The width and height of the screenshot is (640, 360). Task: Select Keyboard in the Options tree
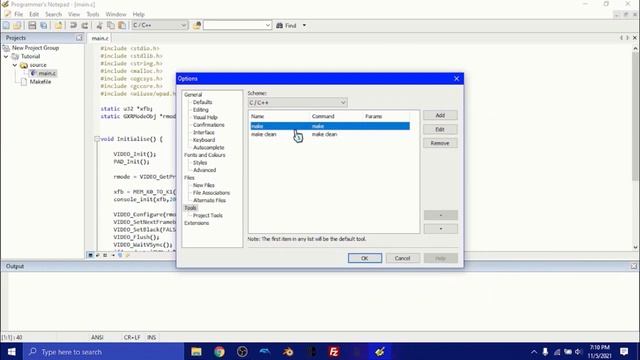tap(204, 140)
